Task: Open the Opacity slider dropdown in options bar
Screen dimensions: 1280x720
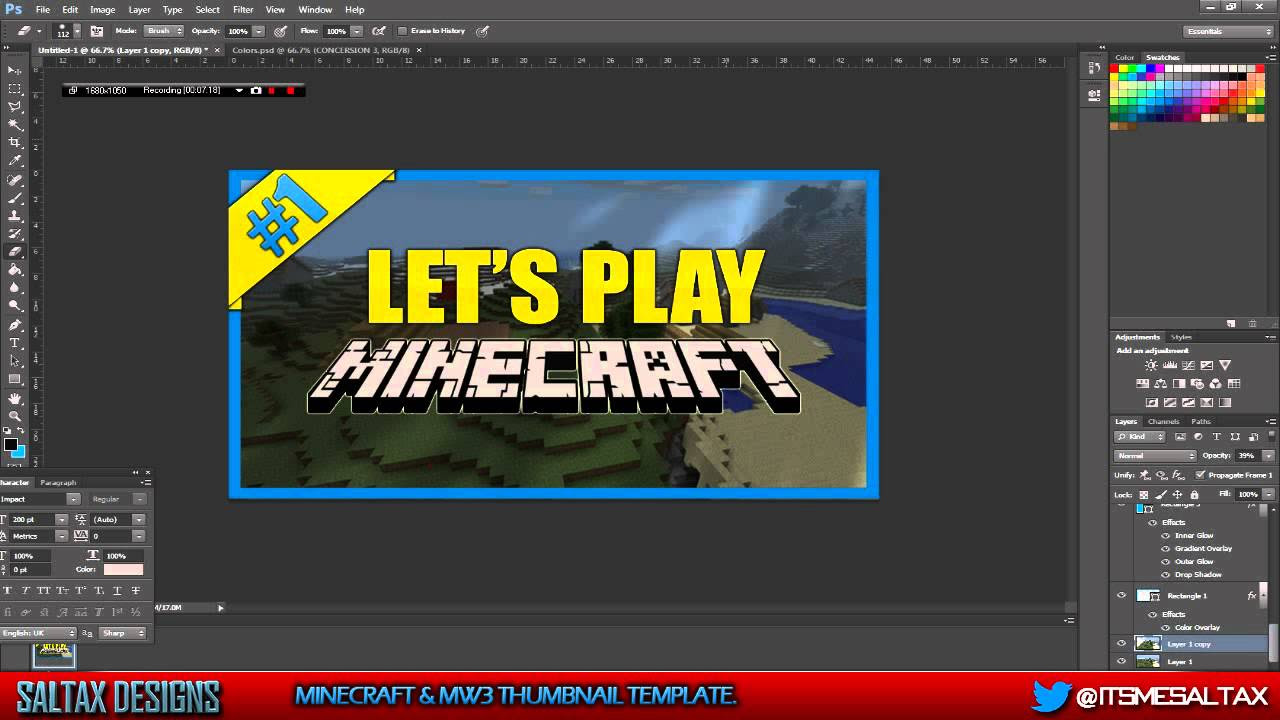Action: click(x=259, y=31)
